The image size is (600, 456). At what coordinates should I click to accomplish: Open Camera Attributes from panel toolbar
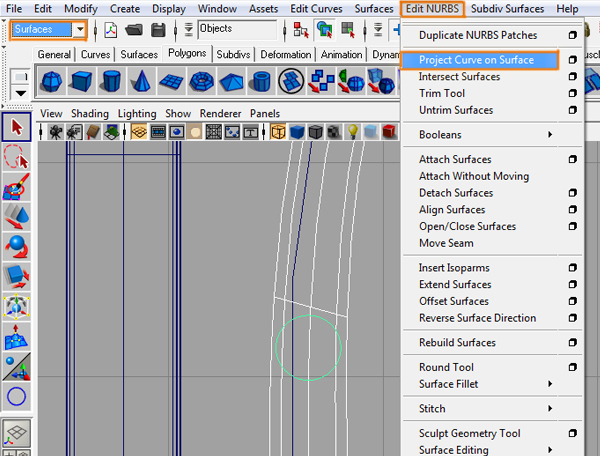[74, 132]
